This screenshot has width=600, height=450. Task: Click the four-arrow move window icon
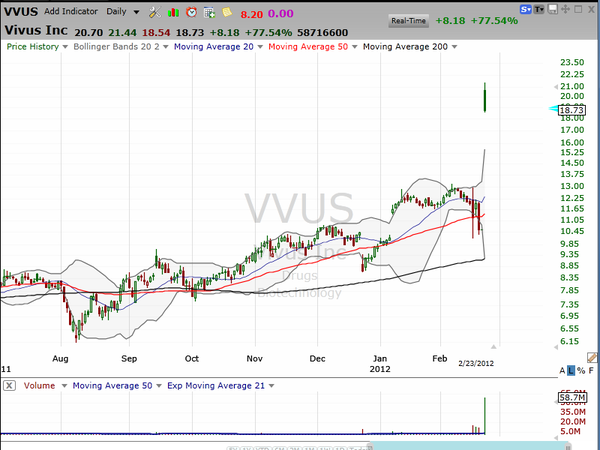coord(565,9)
